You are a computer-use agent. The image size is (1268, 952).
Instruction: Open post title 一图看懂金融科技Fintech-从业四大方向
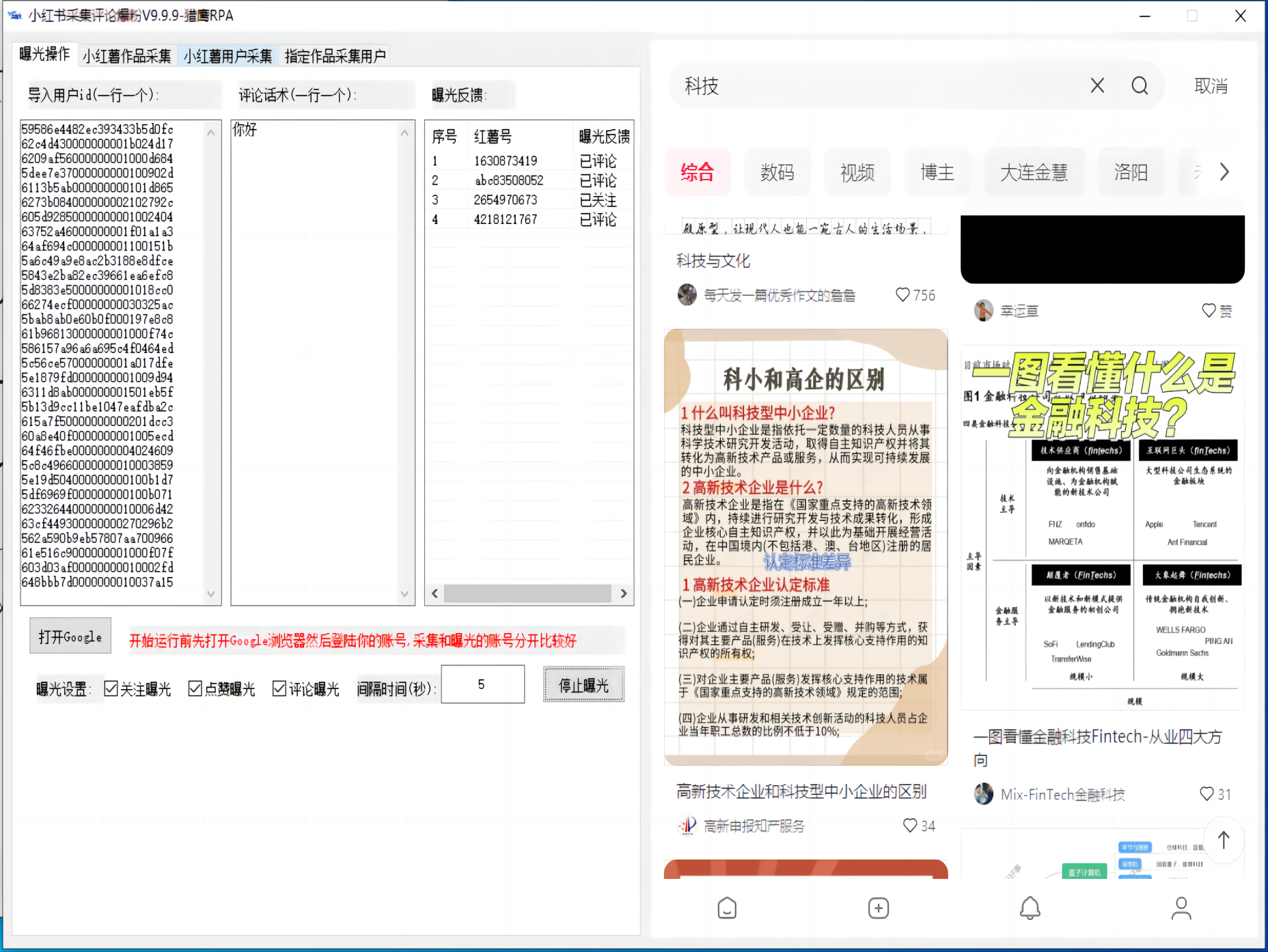pos(1097,748)
